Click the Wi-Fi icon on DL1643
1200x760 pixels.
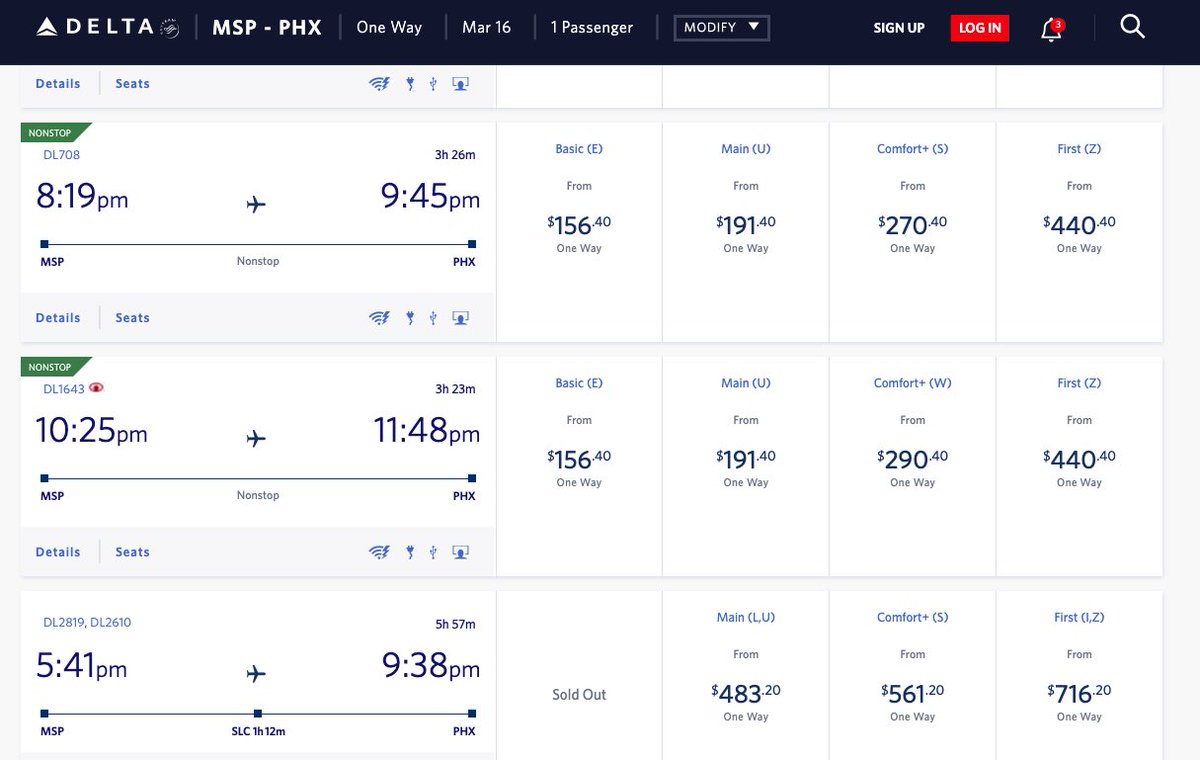pos(379,552)
